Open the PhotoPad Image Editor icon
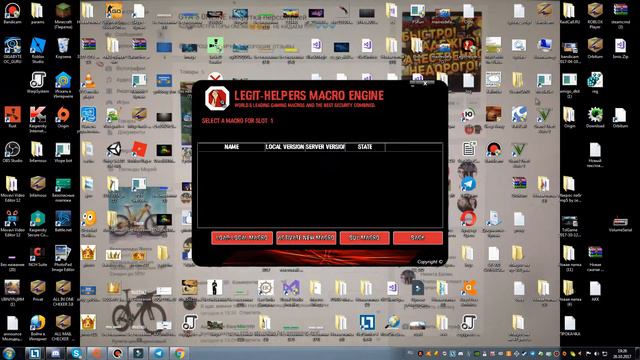 click(x=63, y=258)
